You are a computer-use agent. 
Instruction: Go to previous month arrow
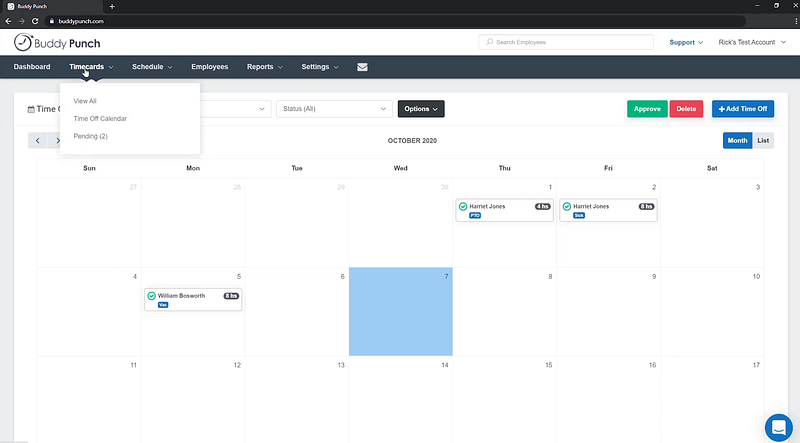click(38, 140)
